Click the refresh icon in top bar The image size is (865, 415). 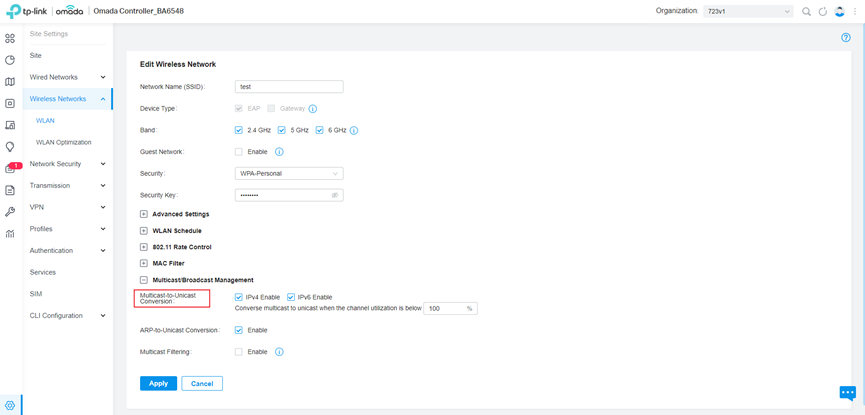click(822, 12)
